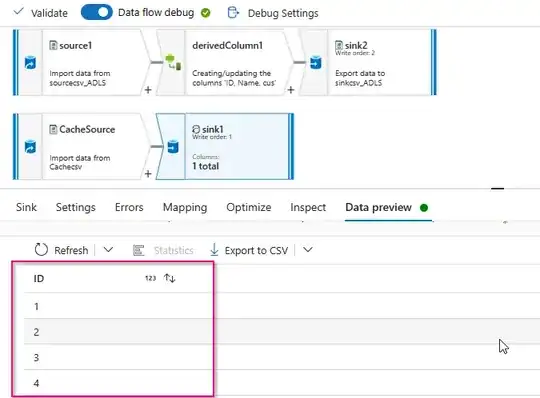Click the Refresh button

pos(61,250)
